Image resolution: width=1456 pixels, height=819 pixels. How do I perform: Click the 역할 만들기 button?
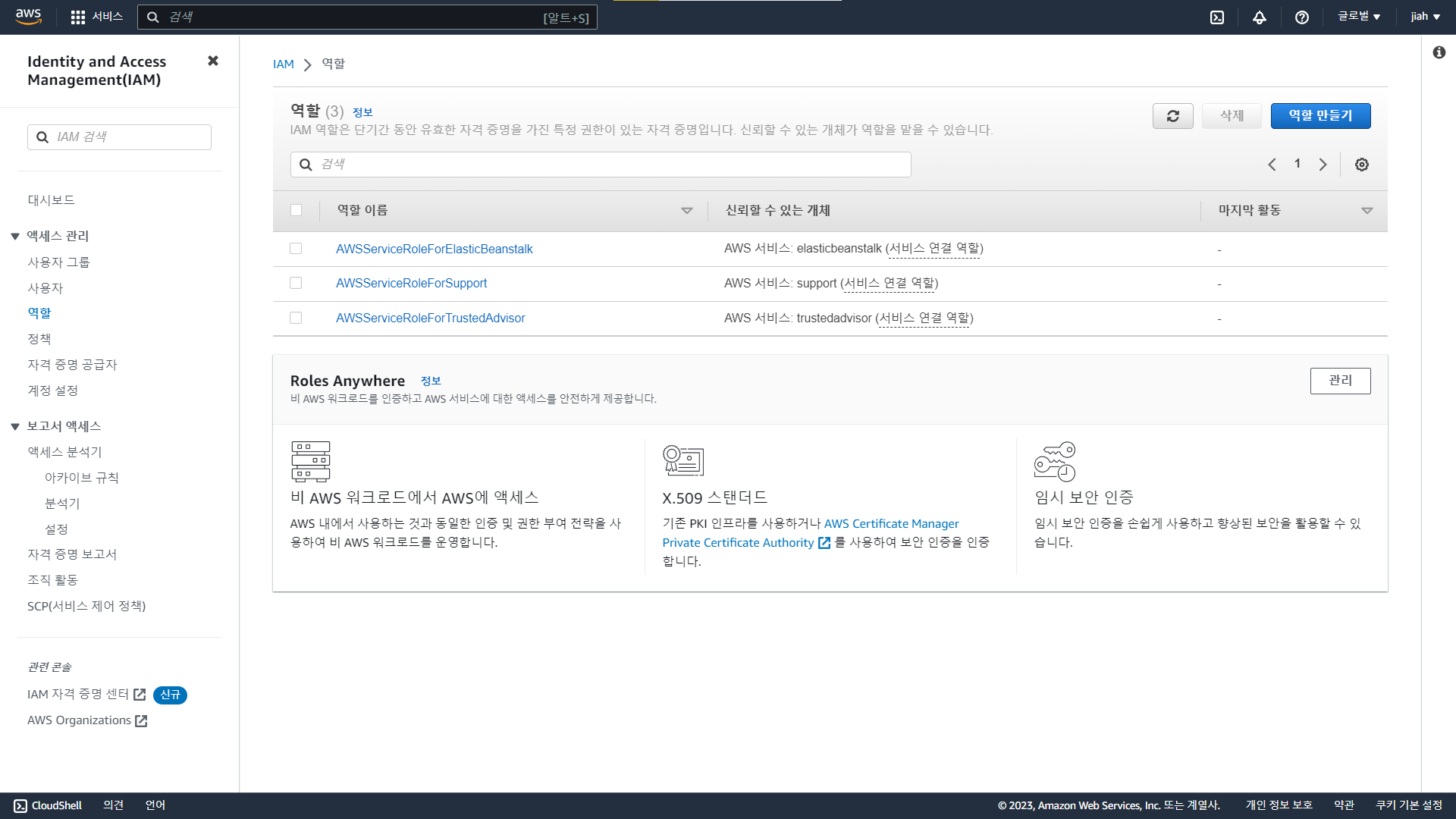(1320, 116)
